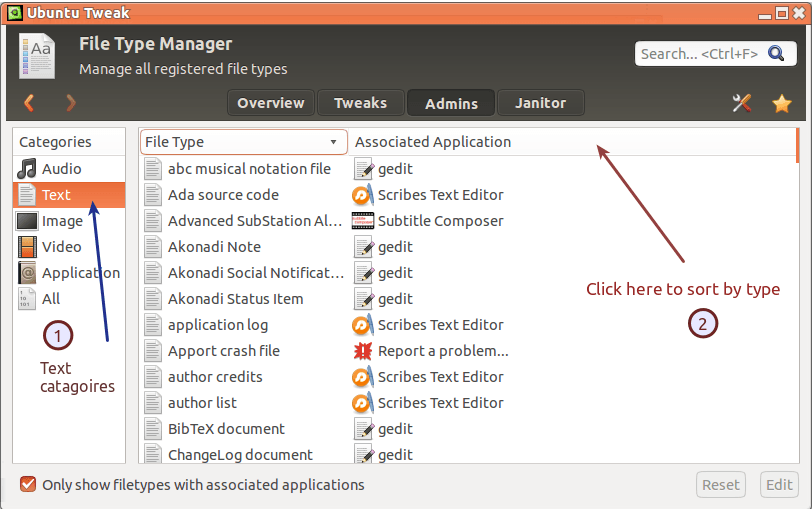812x509 pixels.
Task: Select the Video category film icon
Action: click(x=27, y=247)
